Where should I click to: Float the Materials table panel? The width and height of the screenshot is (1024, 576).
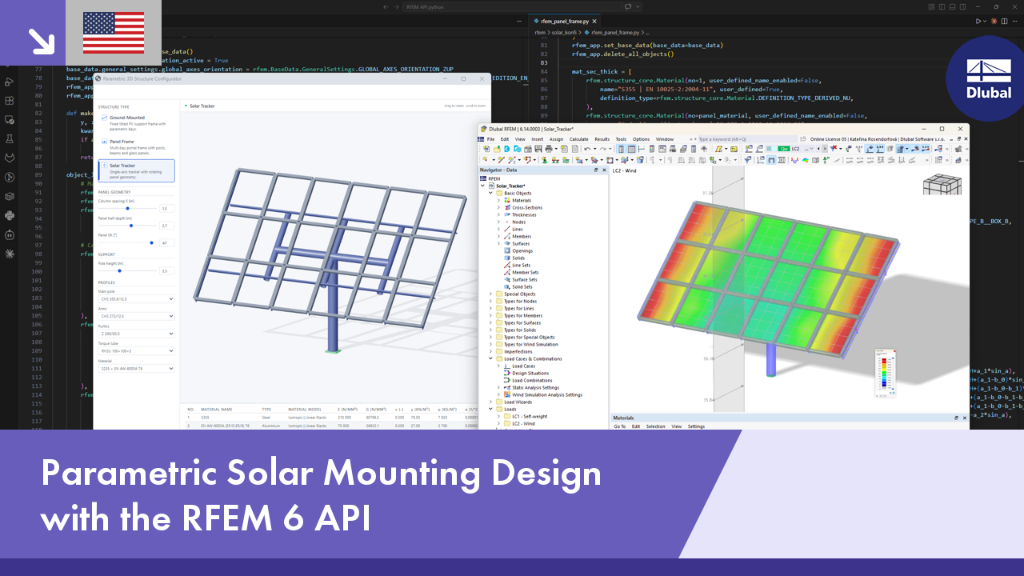[956, 418]
